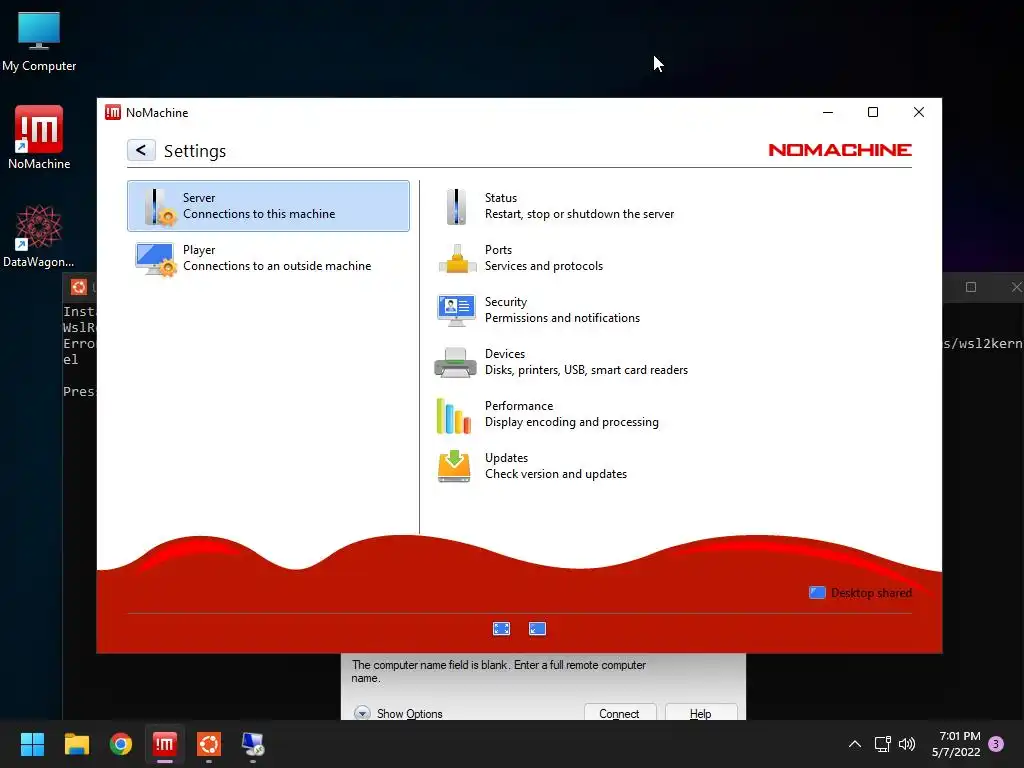Image resolution: width=1024 pixels, height=768 pixels.
Task: Open the server Status settings icon
Action: pos(456,206)
